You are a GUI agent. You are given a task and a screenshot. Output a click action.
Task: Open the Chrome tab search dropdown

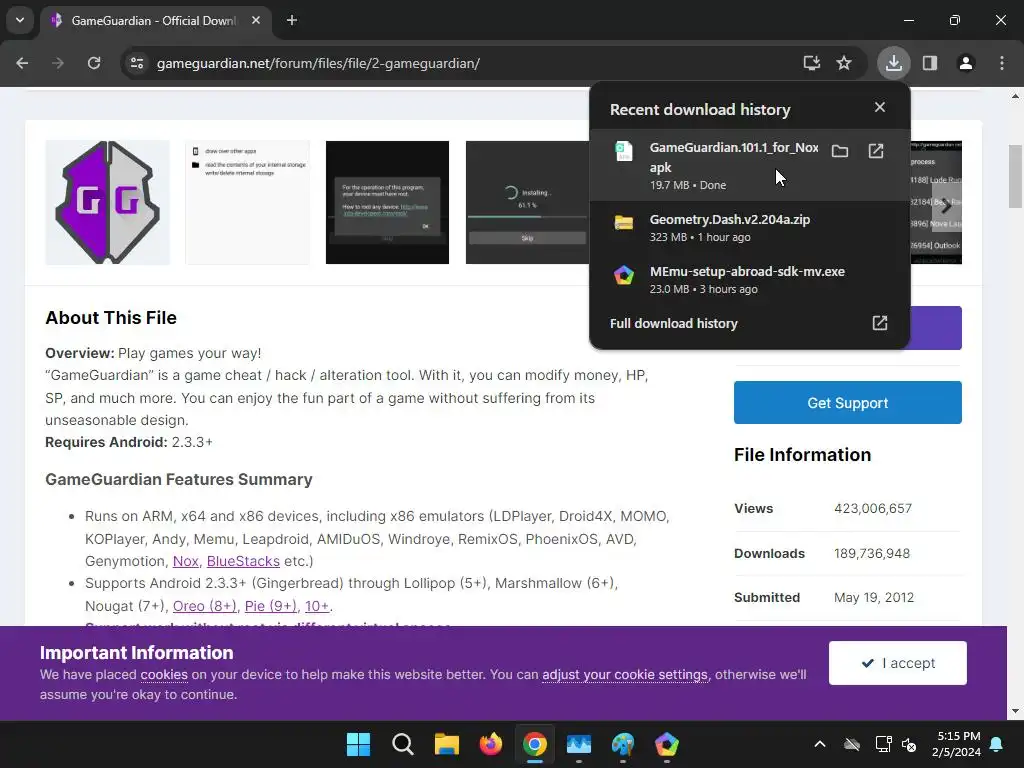[x=20, y=20]
